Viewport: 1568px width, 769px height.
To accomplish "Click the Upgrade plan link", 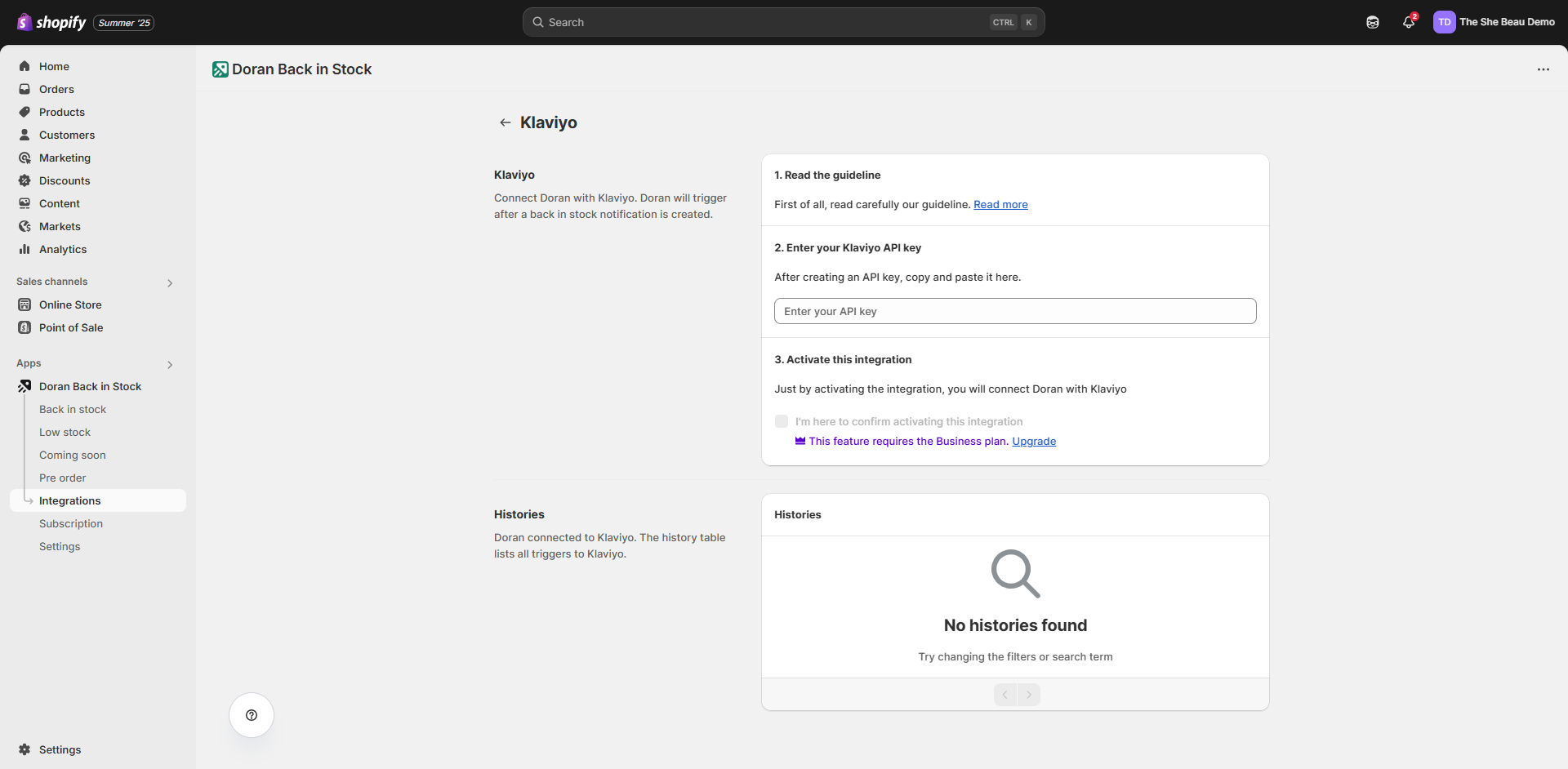I will (x=1034, y=441).
